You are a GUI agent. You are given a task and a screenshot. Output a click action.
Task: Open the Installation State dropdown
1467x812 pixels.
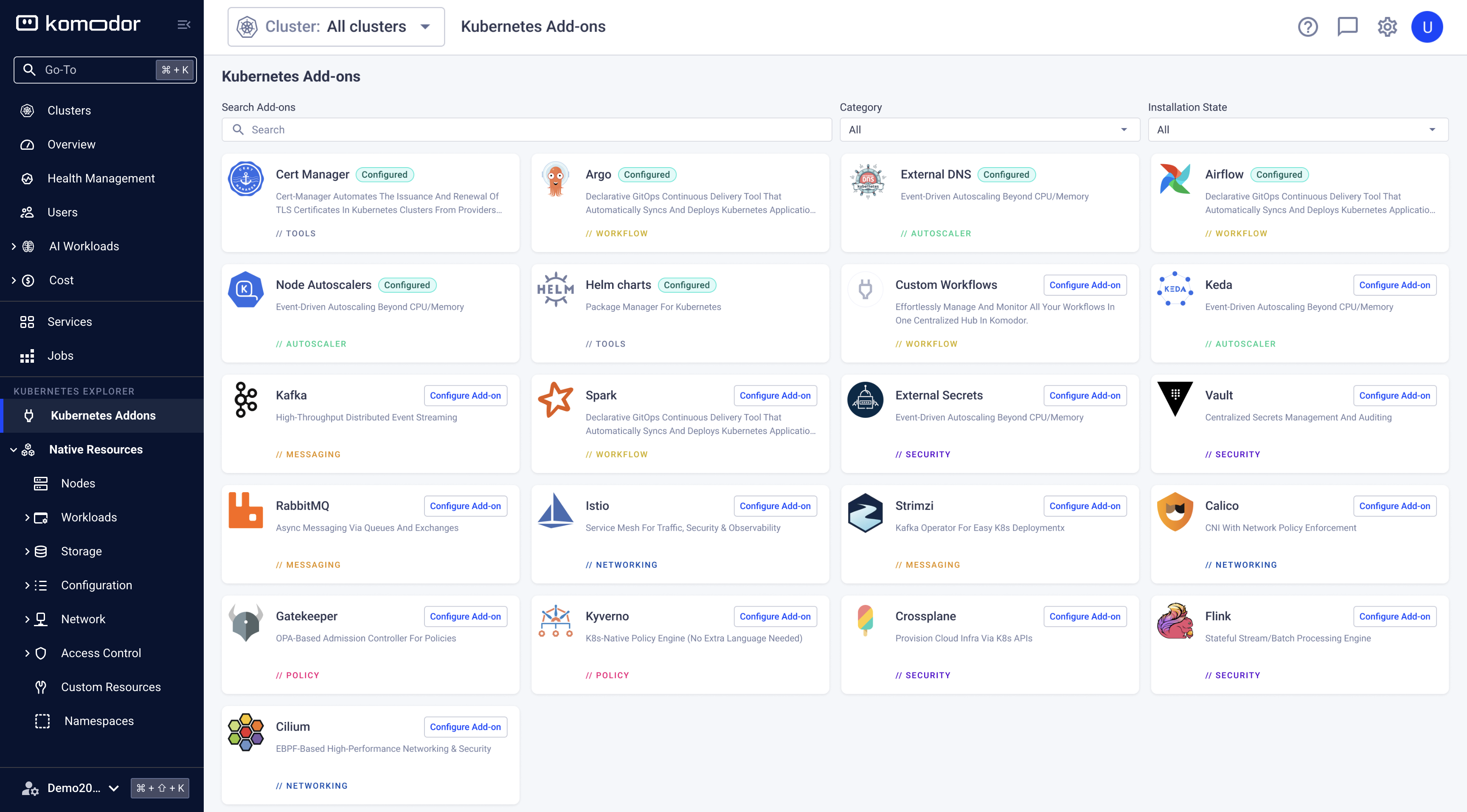(1297, 130)
